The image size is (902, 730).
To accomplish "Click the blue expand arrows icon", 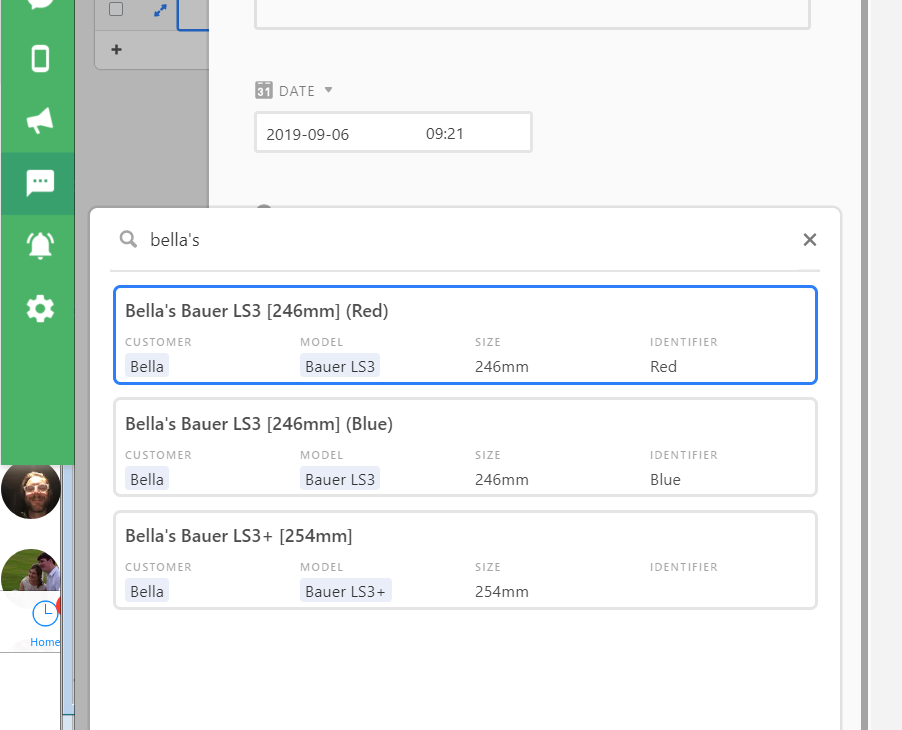I will (160, 10).
